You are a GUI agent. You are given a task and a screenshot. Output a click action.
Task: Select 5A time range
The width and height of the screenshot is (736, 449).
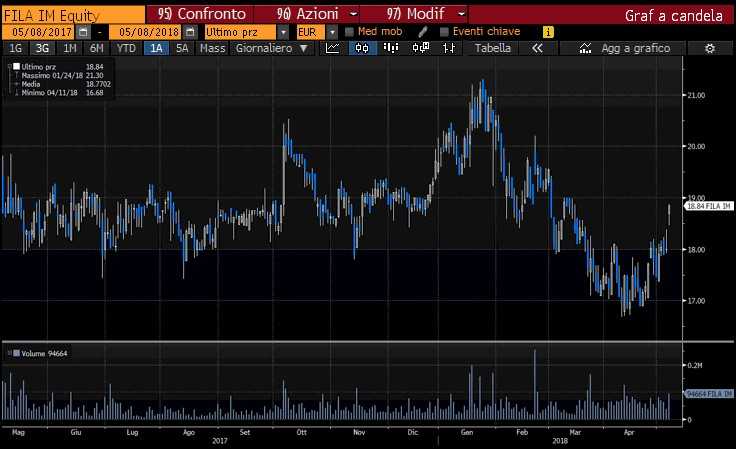[x=182, y=48]
